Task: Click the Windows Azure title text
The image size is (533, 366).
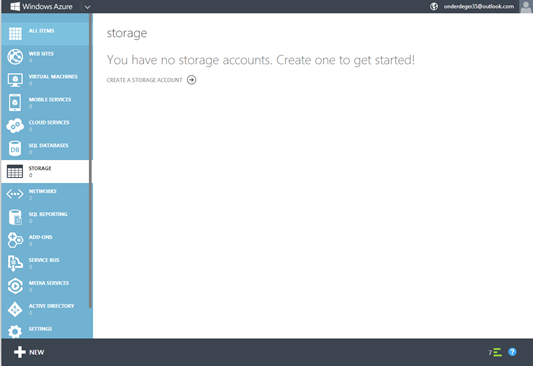Action: click(x=47, y=6)
